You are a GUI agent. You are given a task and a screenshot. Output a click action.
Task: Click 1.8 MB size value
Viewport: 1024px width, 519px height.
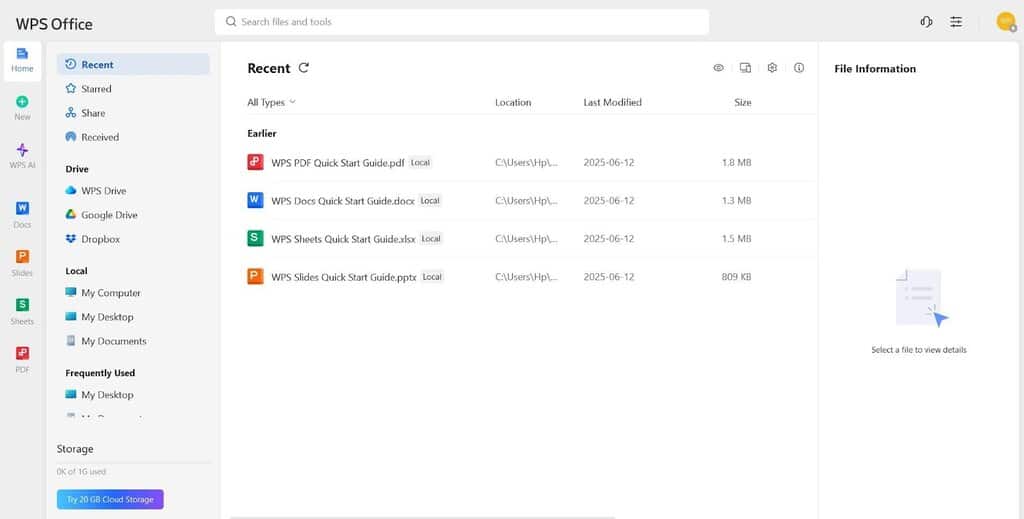click(x=736, y=163)
